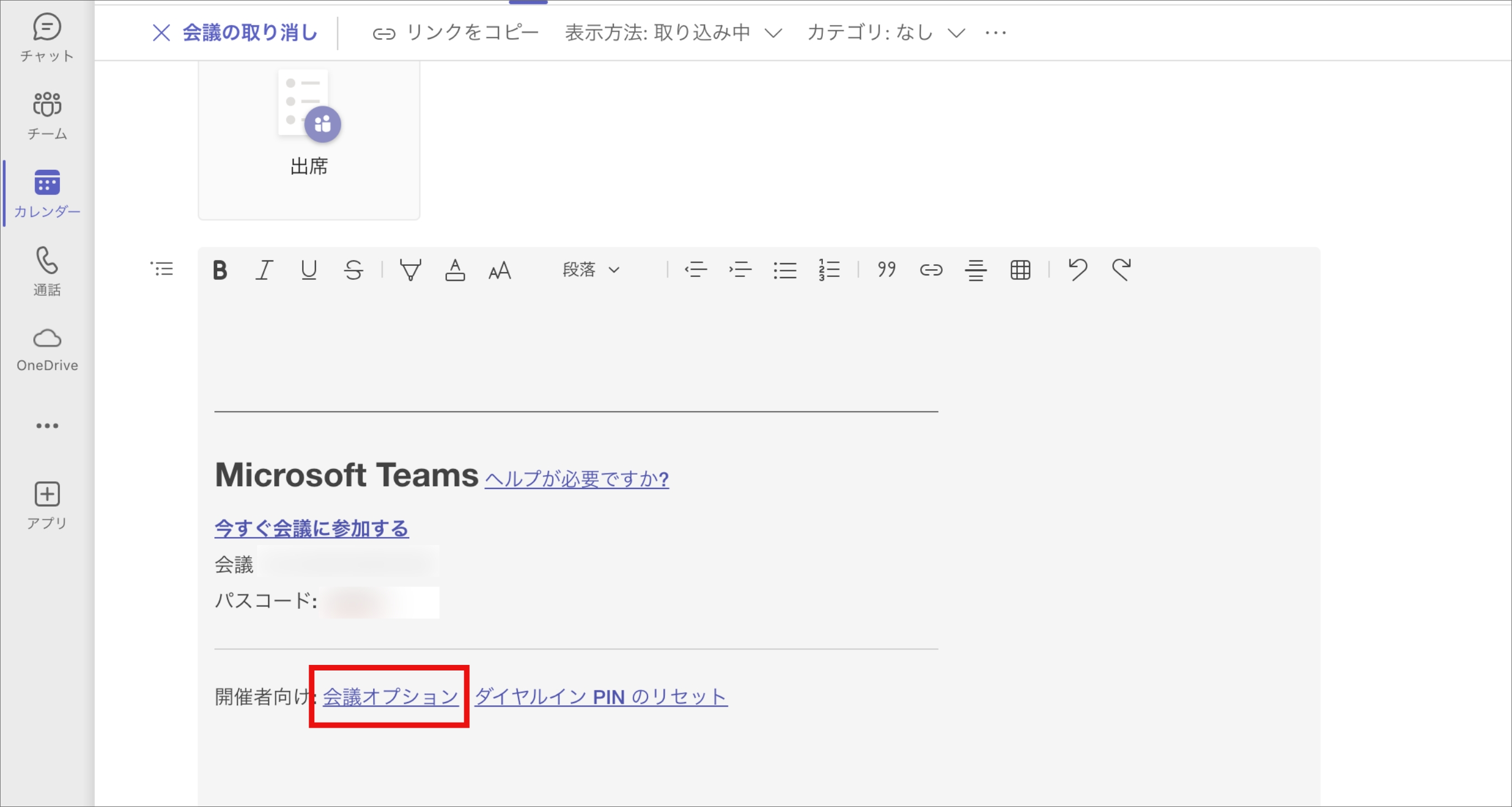The image size is (1512, 807).
Task: Click the ダイヤルイン PIN のリセット link
Action: click(x=601, y=697)
